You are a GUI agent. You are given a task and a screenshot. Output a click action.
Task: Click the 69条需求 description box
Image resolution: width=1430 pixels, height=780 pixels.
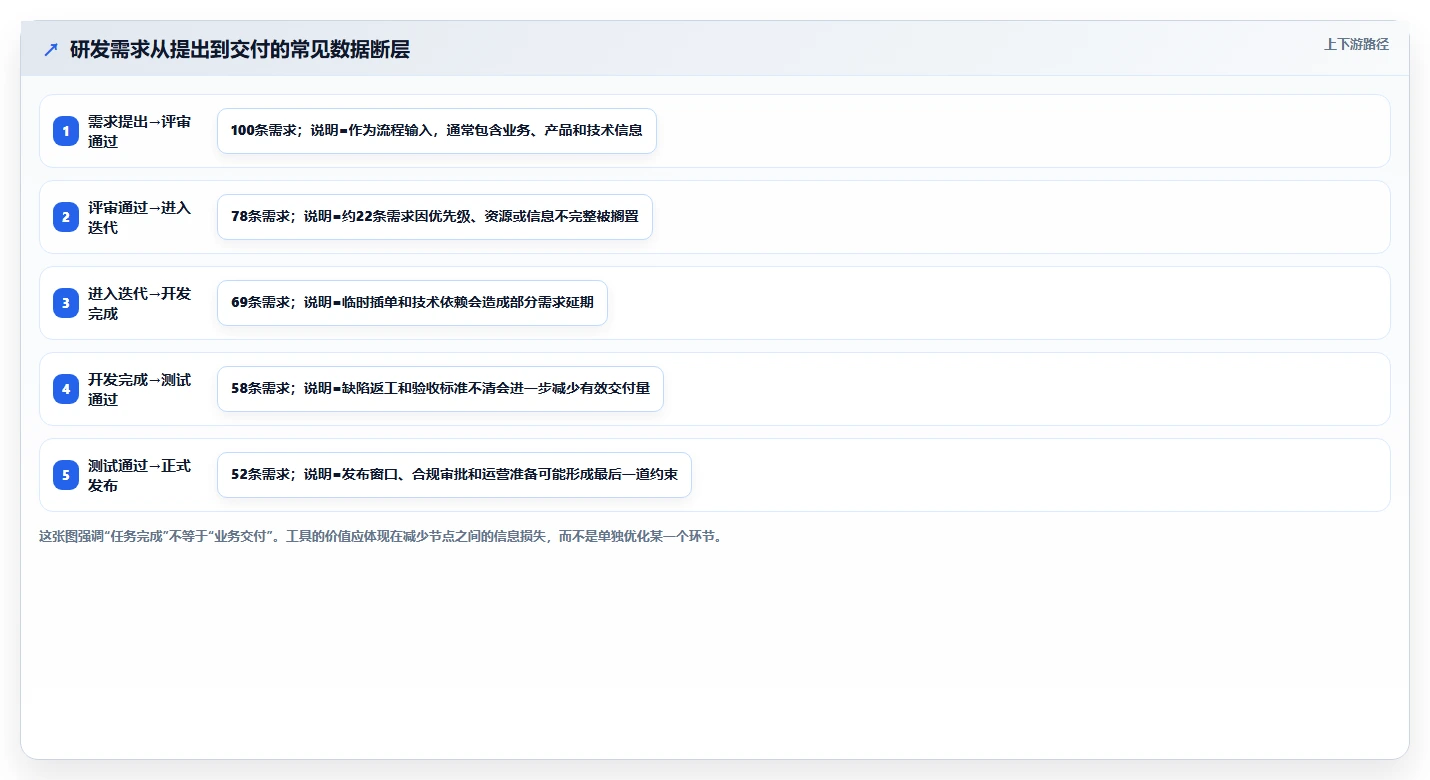point(412,303)
